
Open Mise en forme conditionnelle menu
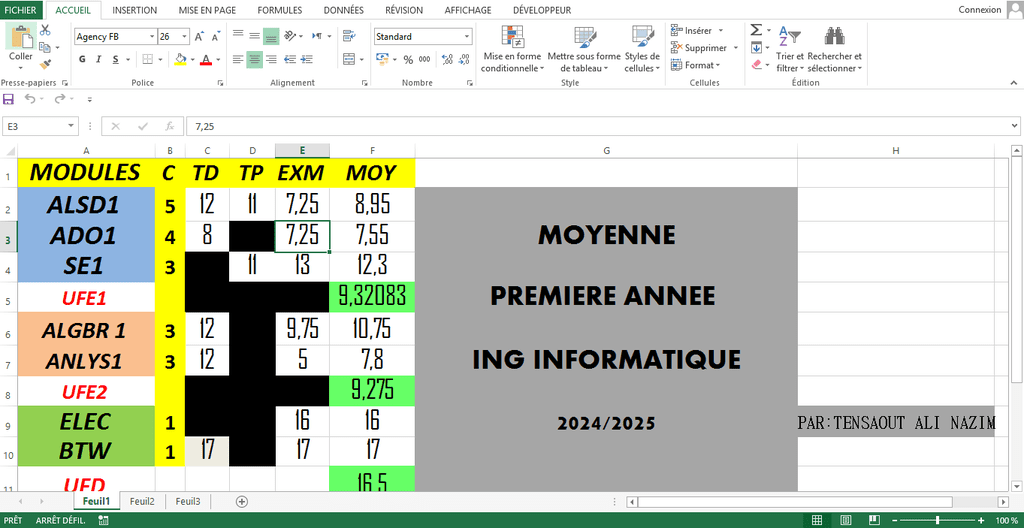(x=513, y=49)
